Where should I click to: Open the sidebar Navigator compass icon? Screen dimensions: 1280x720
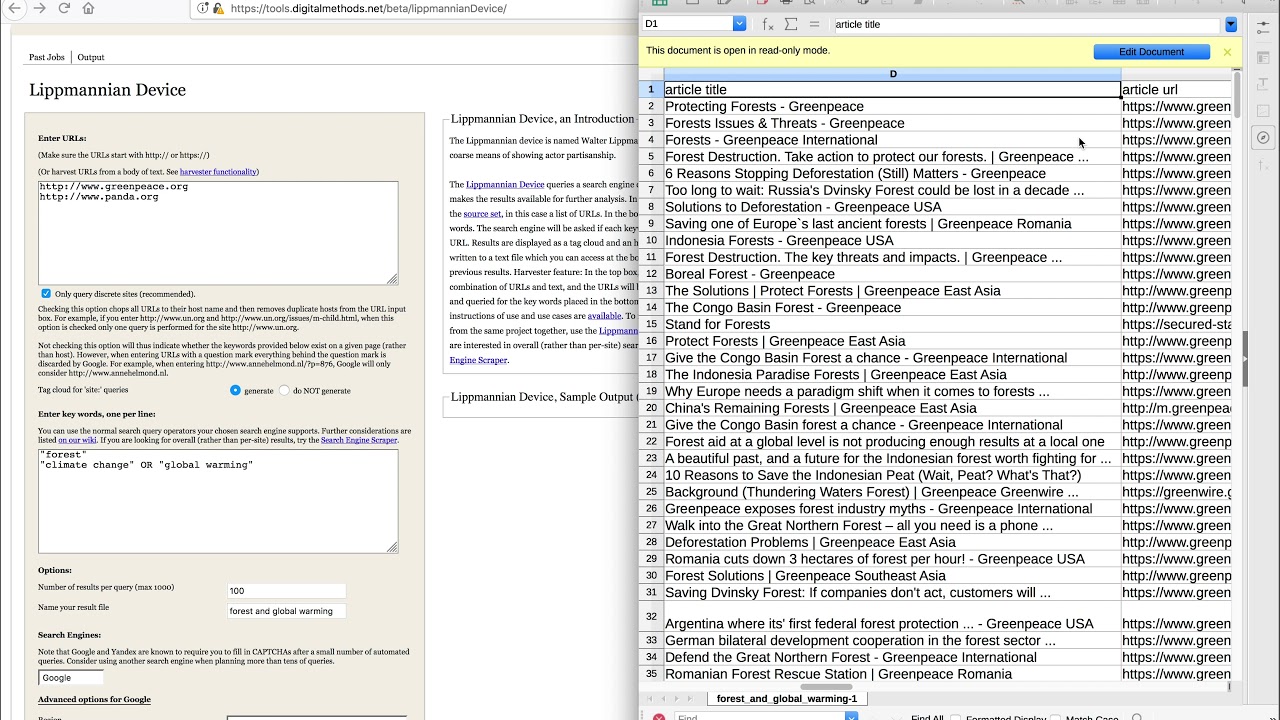coord(1263,137)
